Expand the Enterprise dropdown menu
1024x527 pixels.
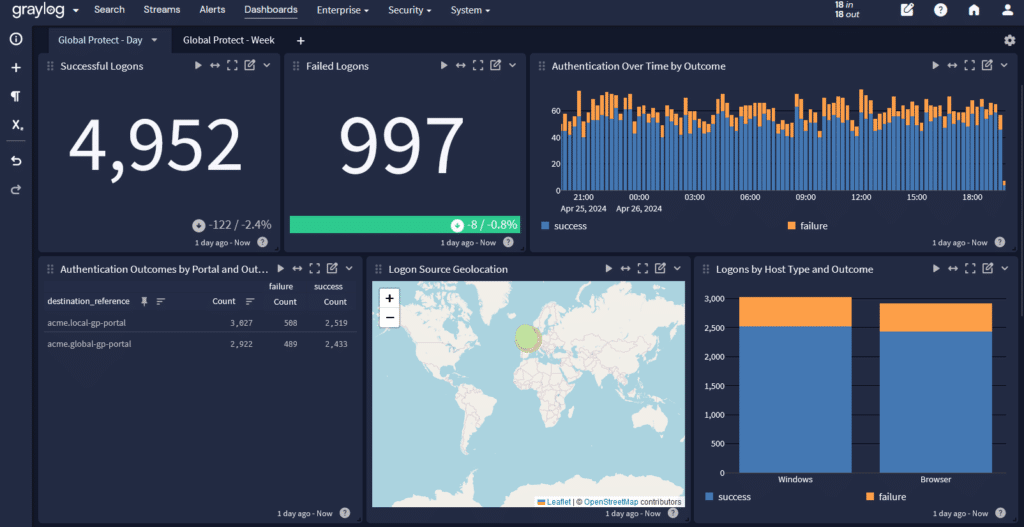[x=342, y=10]
